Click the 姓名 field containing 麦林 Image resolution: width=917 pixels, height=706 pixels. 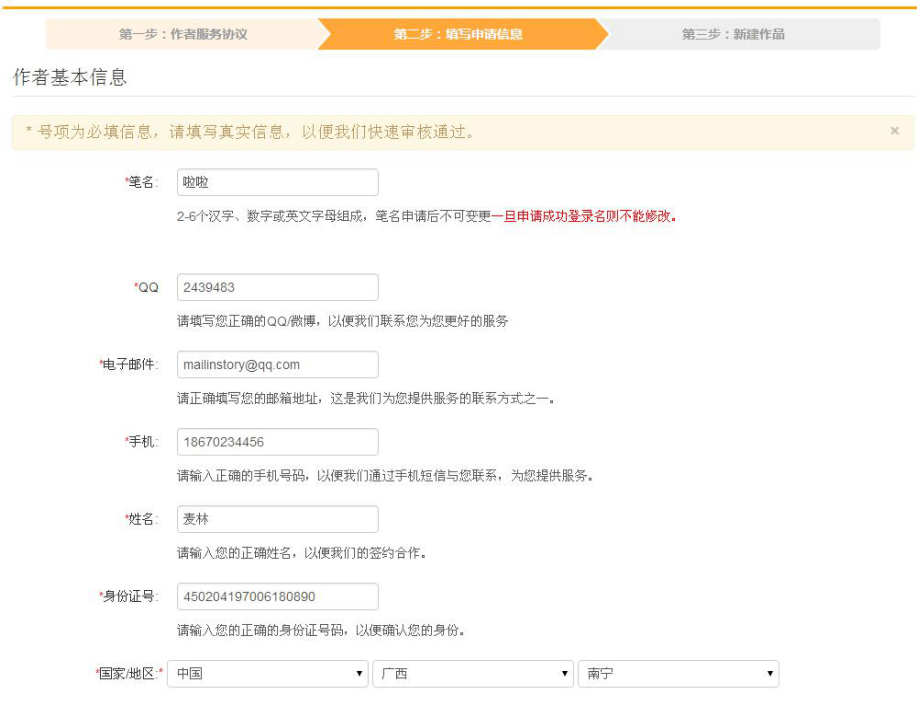(277, 519)
